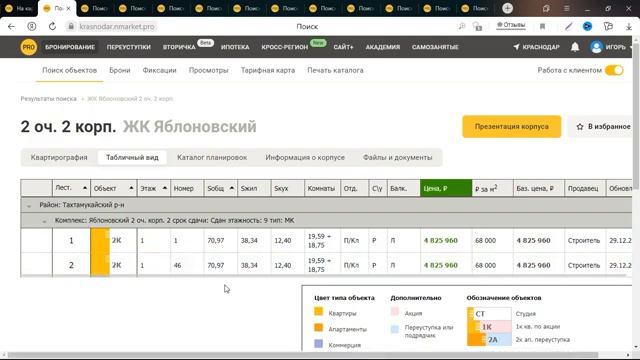
Task: Close the active Поиск browser tab
Action: click(x=68, y=8)
